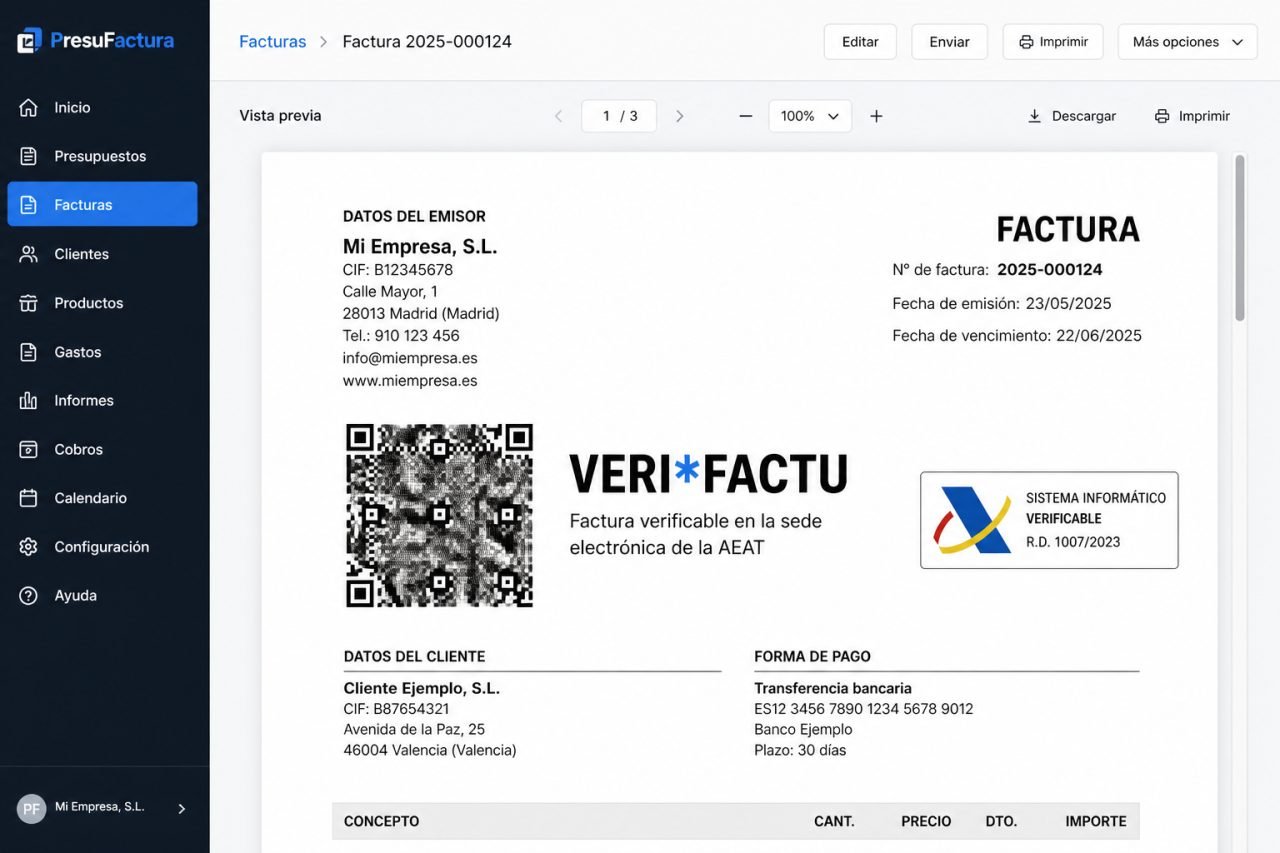Zoom out with the minus icon
The width and height of the screenshot is (1280, 853).
pyautogui.click(x=745, y=116)
